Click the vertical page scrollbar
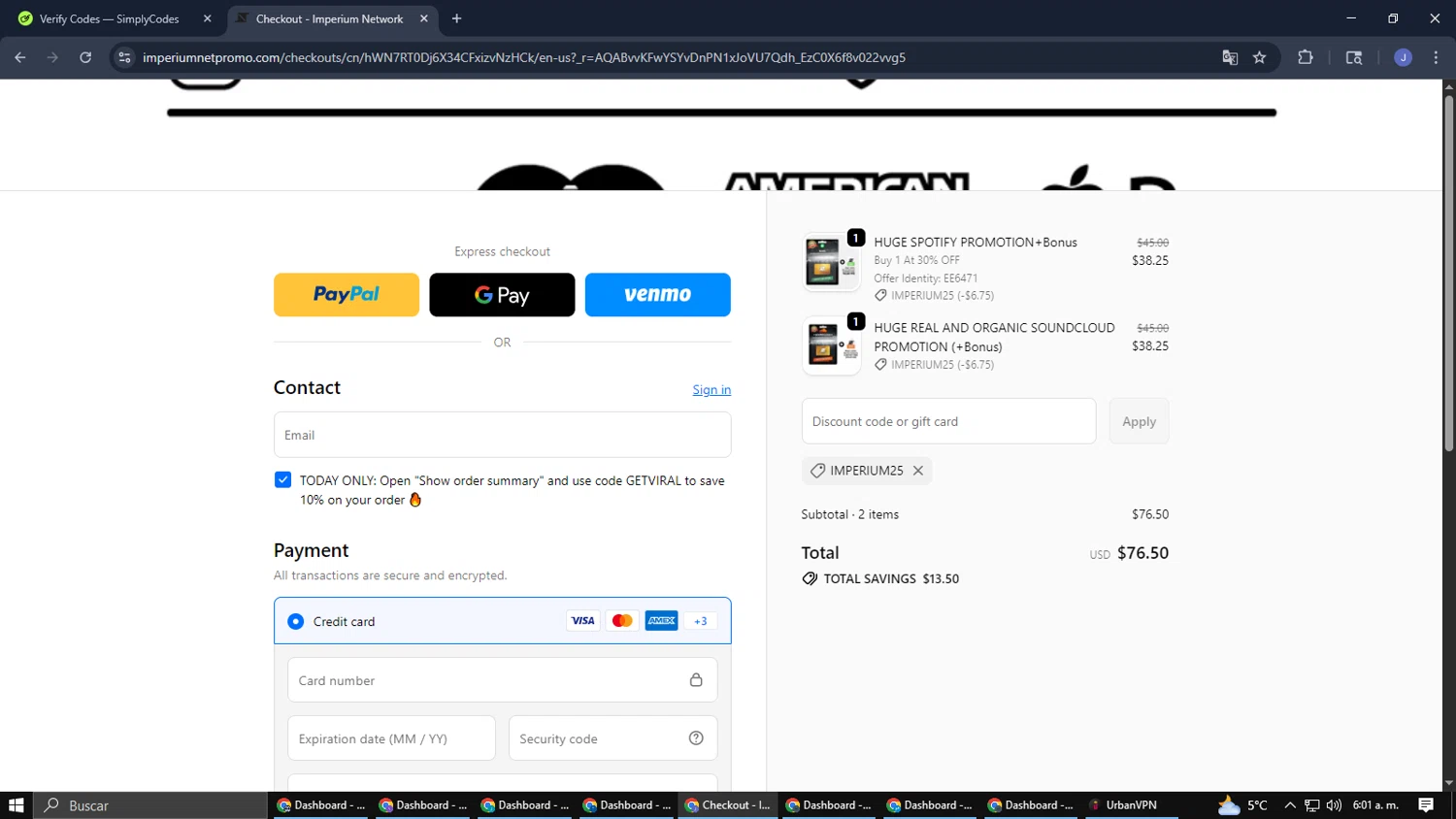The width and height of the screenshot is (1456, 819). [1448, 272]
